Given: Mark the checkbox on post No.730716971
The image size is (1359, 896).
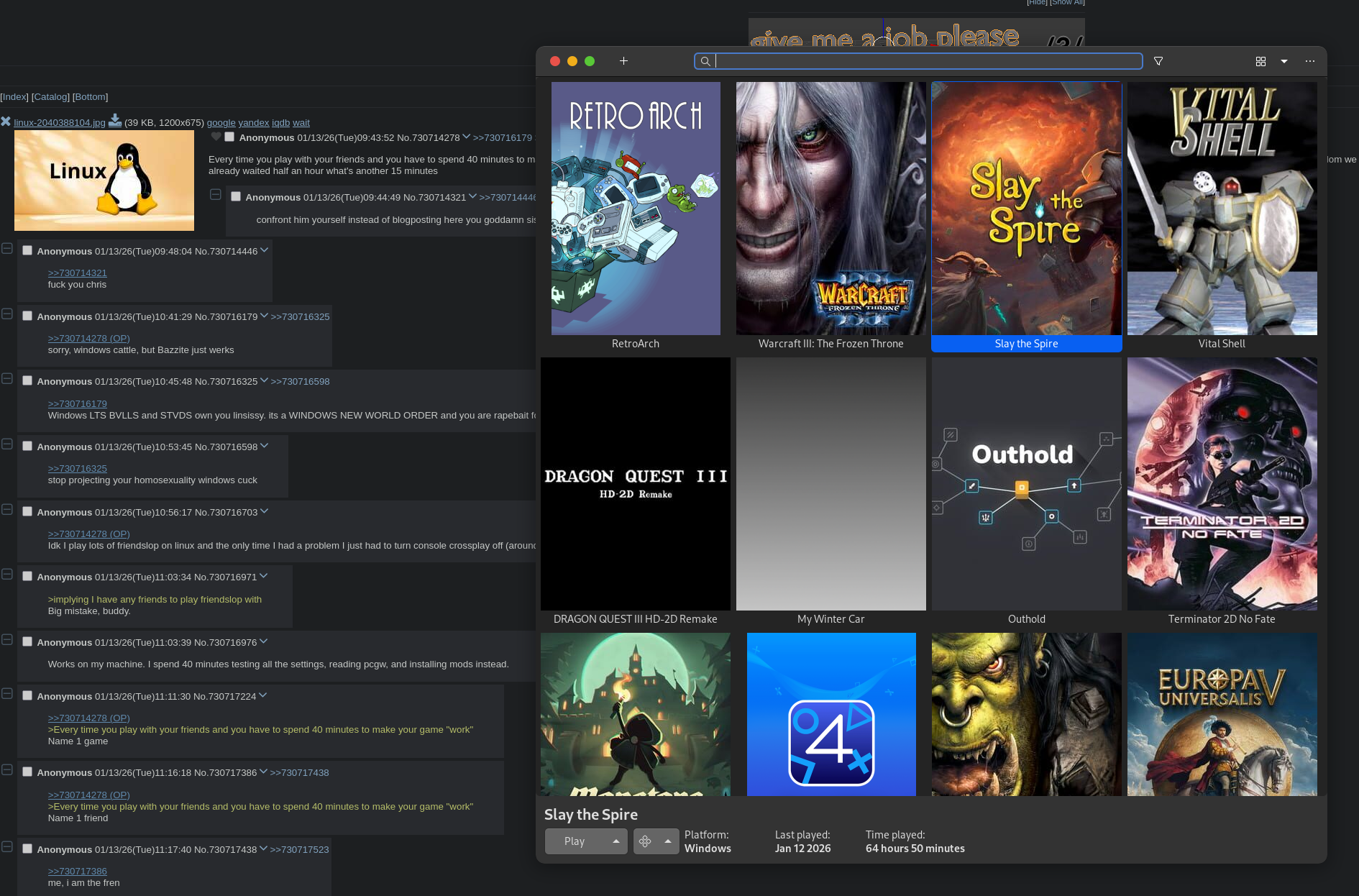Looking at the screenshot, I should (x=27, y=576).
